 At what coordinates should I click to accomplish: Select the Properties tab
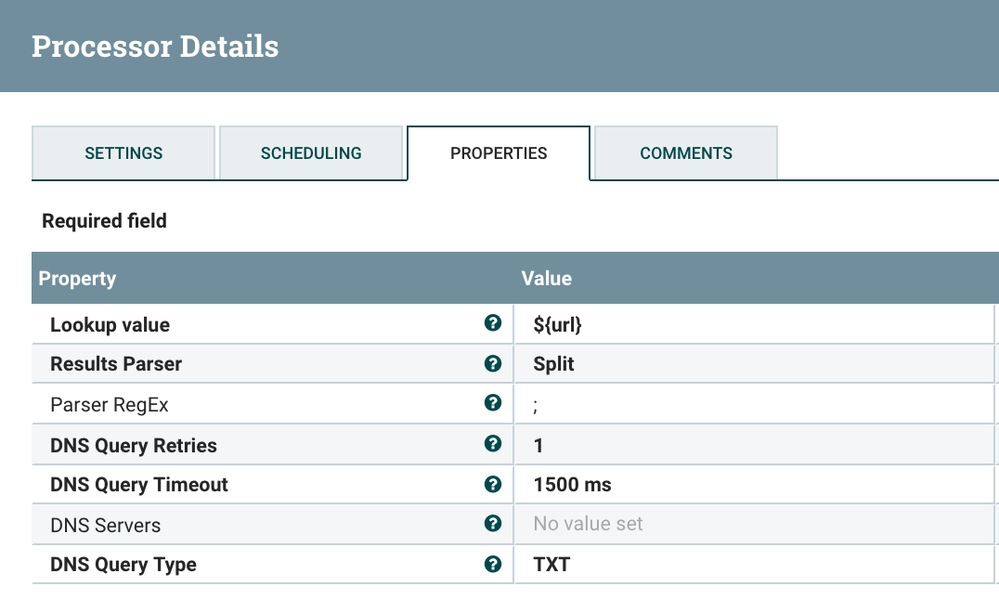pos(499,153)
